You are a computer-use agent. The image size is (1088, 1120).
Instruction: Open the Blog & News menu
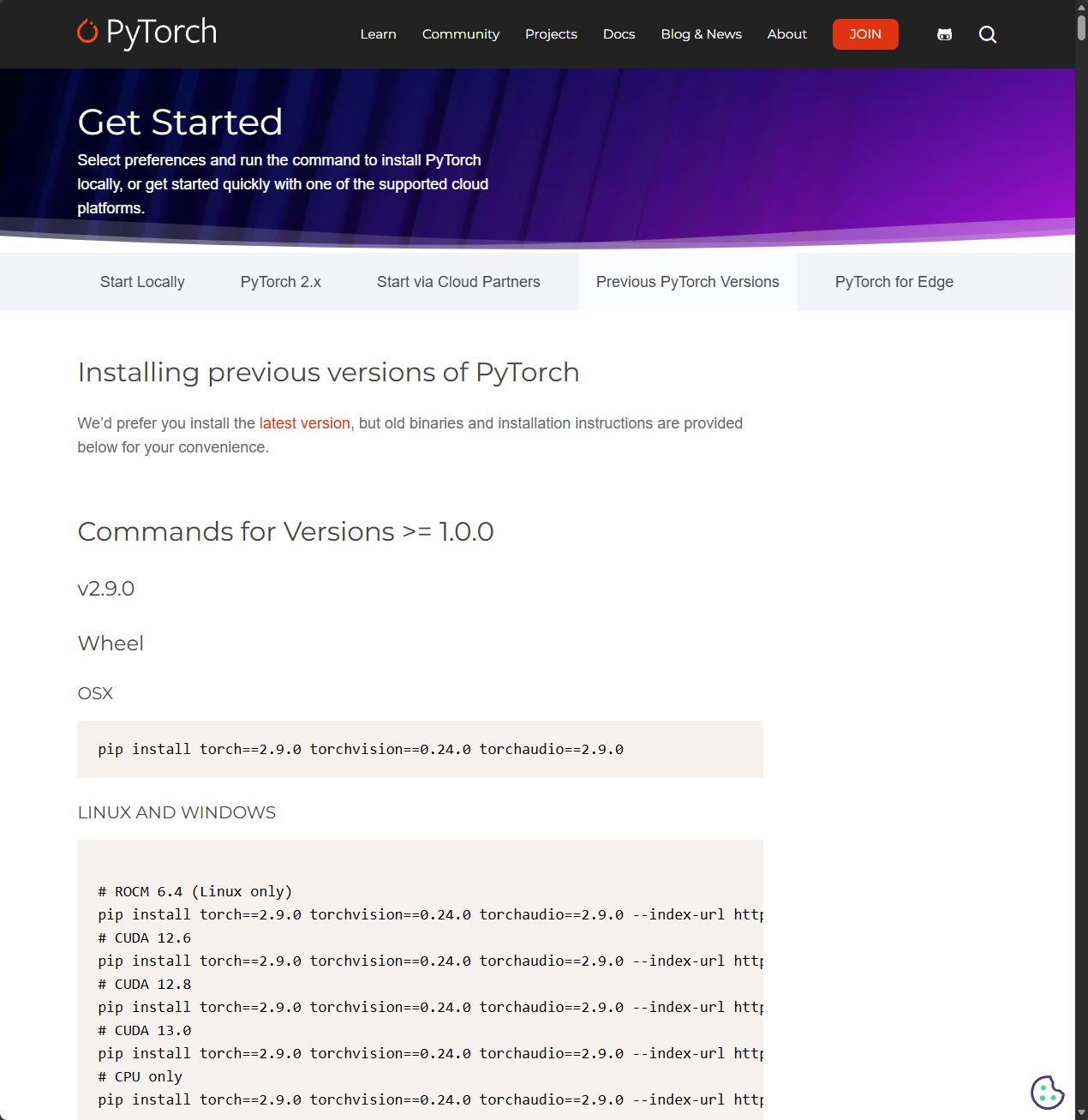(x=701, y=34)
